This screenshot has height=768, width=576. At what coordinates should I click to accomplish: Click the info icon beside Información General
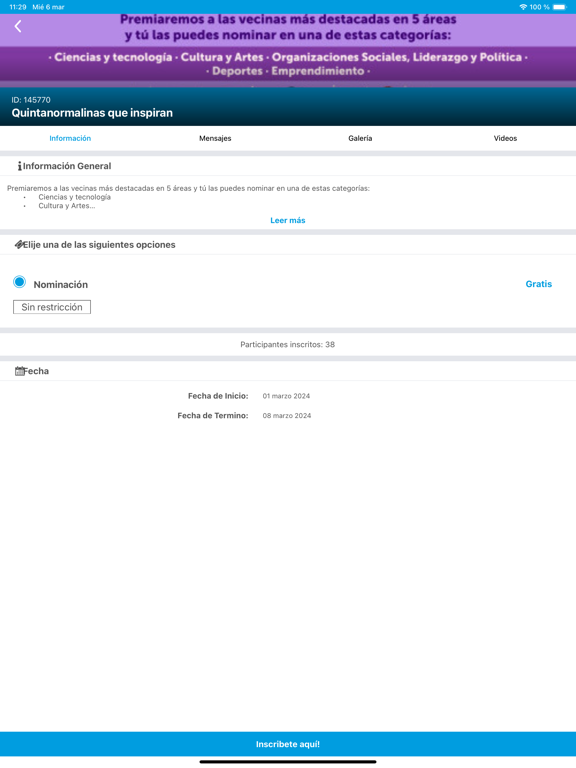click(19, 166)
